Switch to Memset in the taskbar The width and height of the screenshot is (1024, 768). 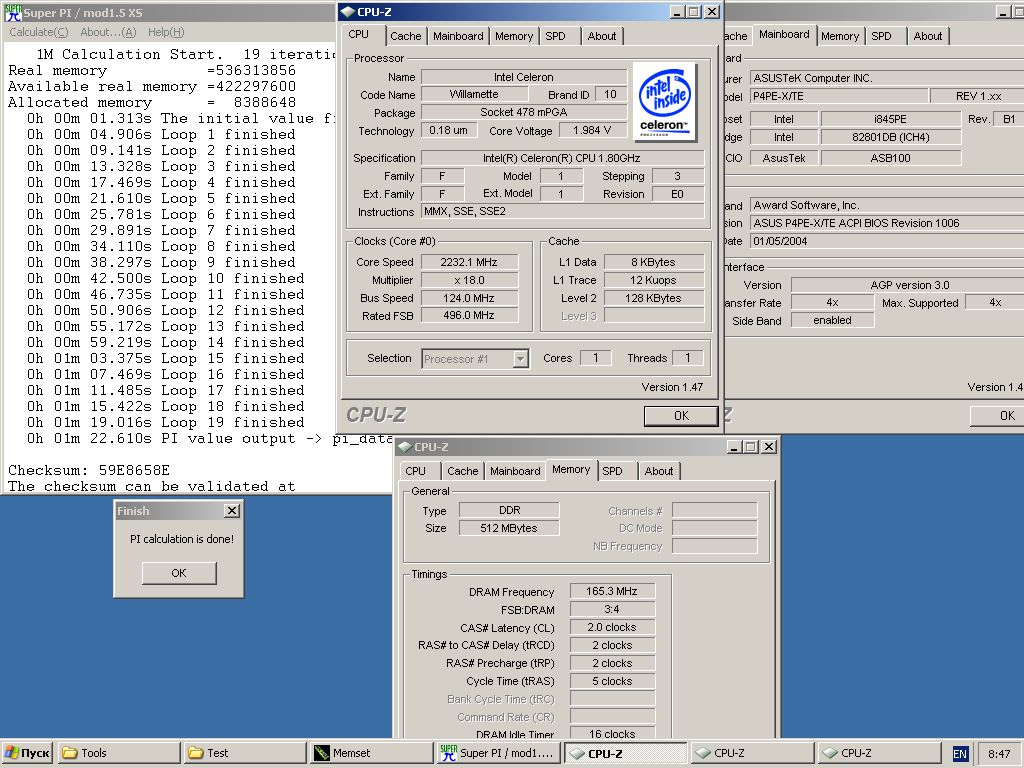pyautogui.click(x=370, y=753)
